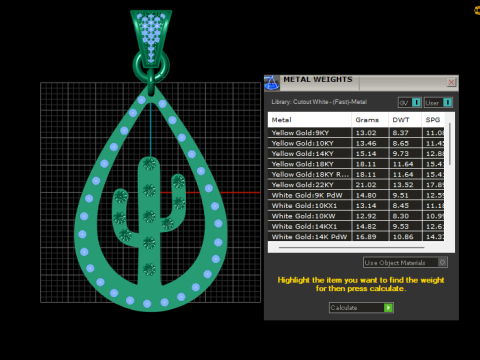Click the 8.65 DWT value

(x=400, y=143)
